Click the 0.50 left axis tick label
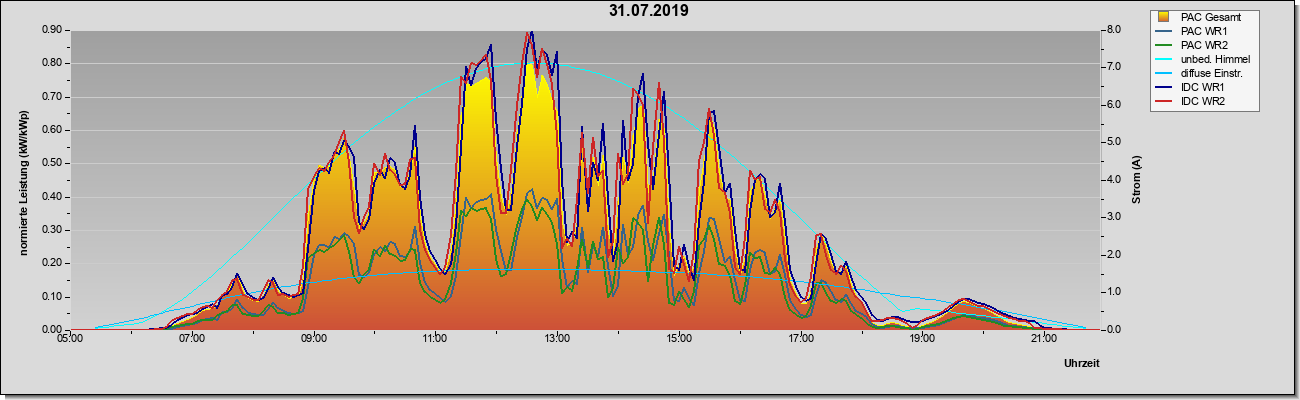Screen dimensions: 1300x400 pos(52,163)
